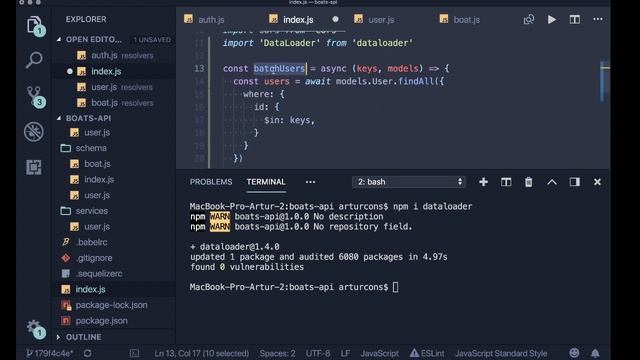
Task: Split the editor to the right
Action: 575,19
